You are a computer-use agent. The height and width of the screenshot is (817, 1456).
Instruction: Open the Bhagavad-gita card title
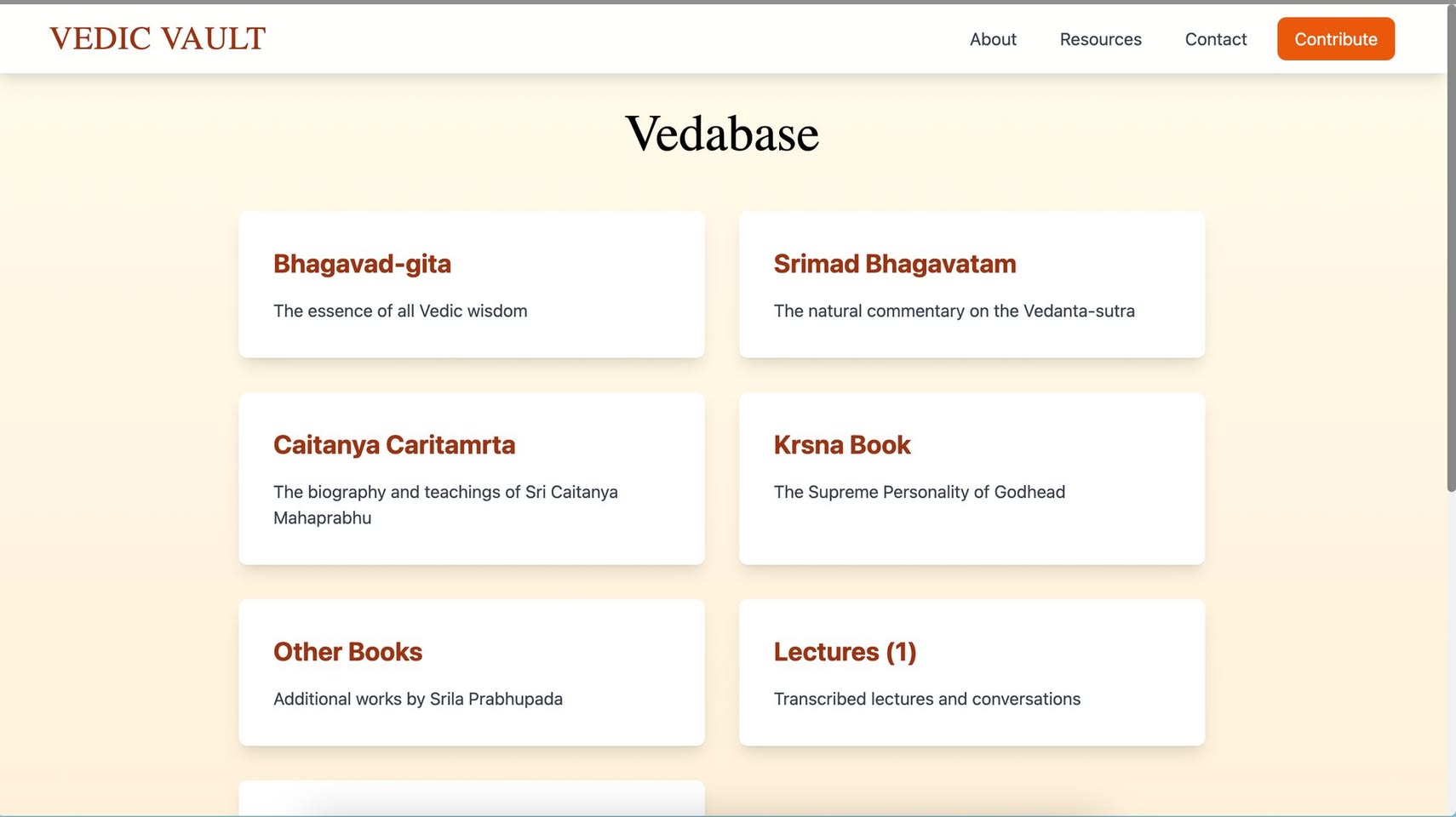(x=362, y=264)
